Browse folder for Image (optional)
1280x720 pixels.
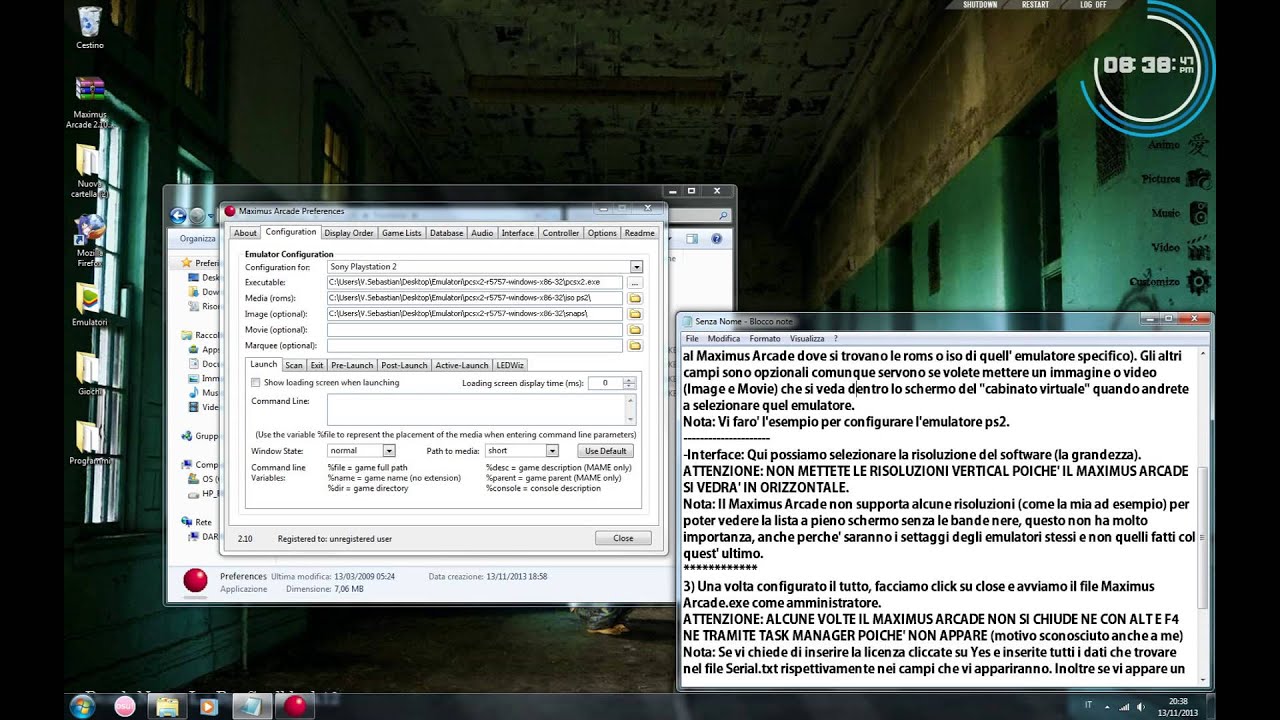tap(634, 314)
